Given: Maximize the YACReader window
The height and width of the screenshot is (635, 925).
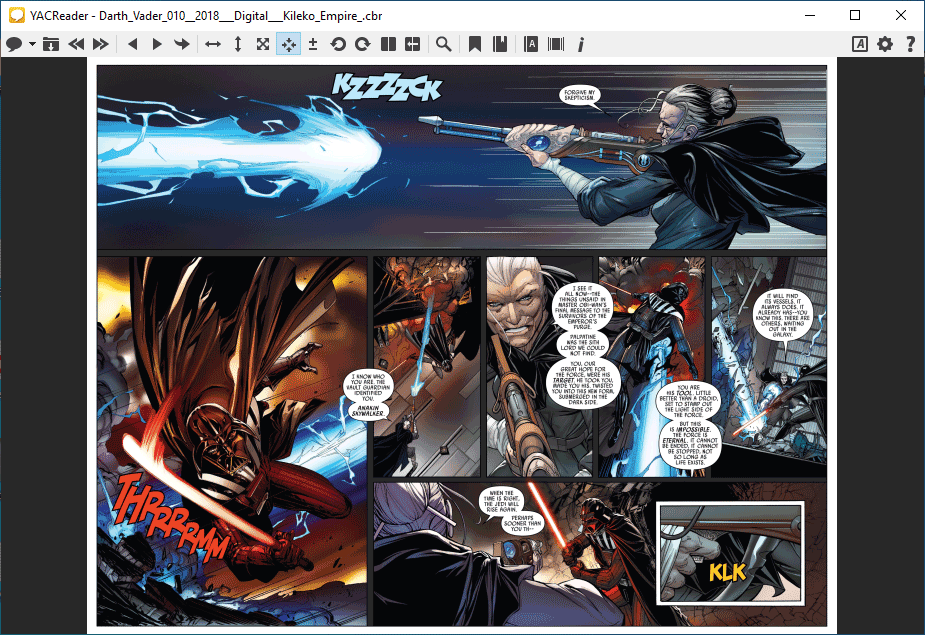Looking at the screenshot, I should coord(855,15).
